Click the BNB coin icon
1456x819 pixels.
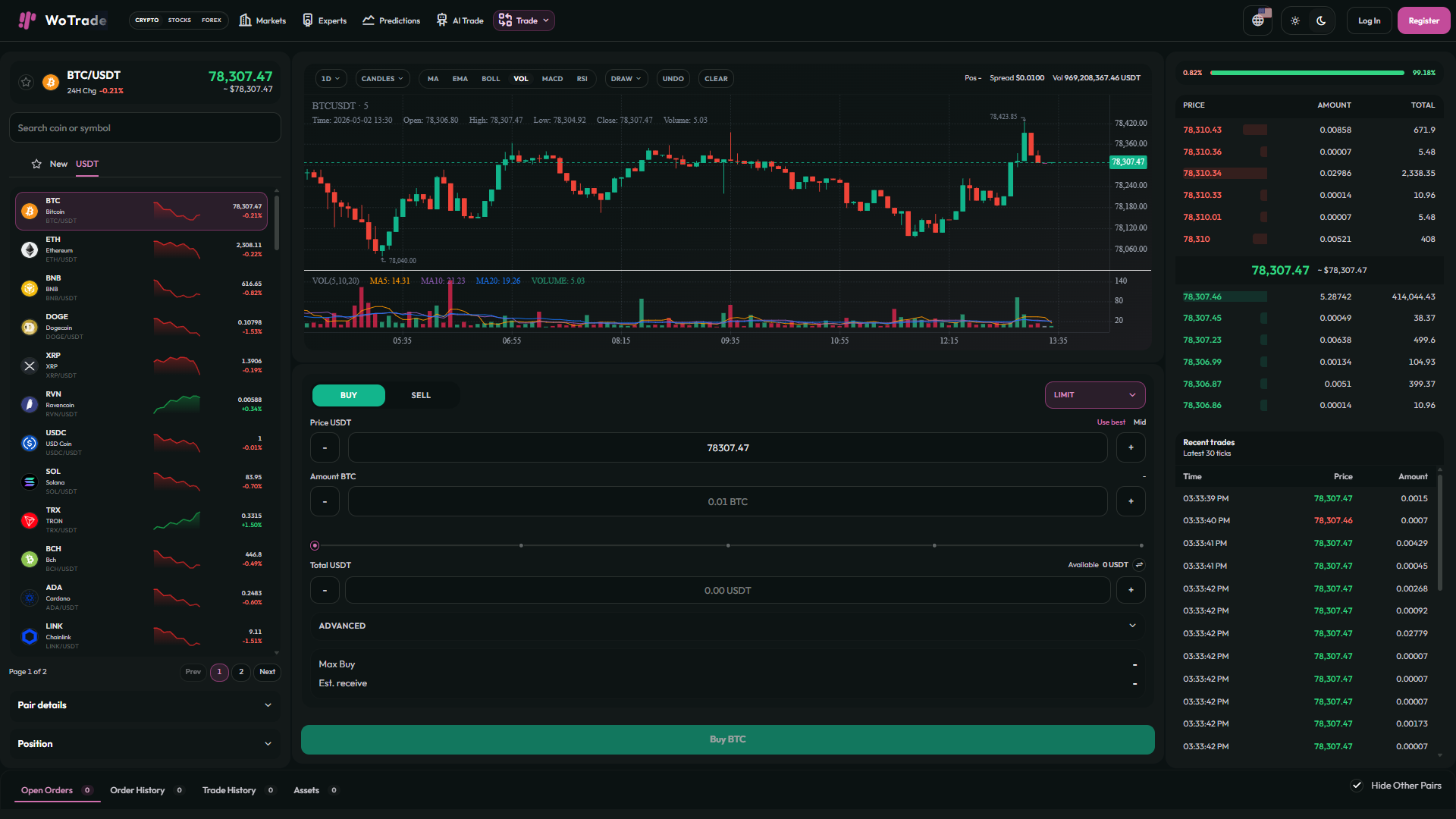coord(30,288)
